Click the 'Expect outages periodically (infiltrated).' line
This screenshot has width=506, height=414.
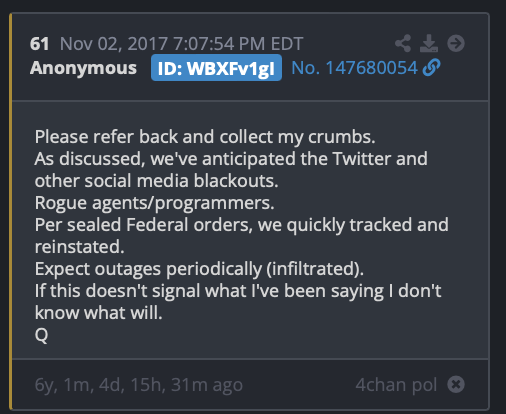[199, 269]
